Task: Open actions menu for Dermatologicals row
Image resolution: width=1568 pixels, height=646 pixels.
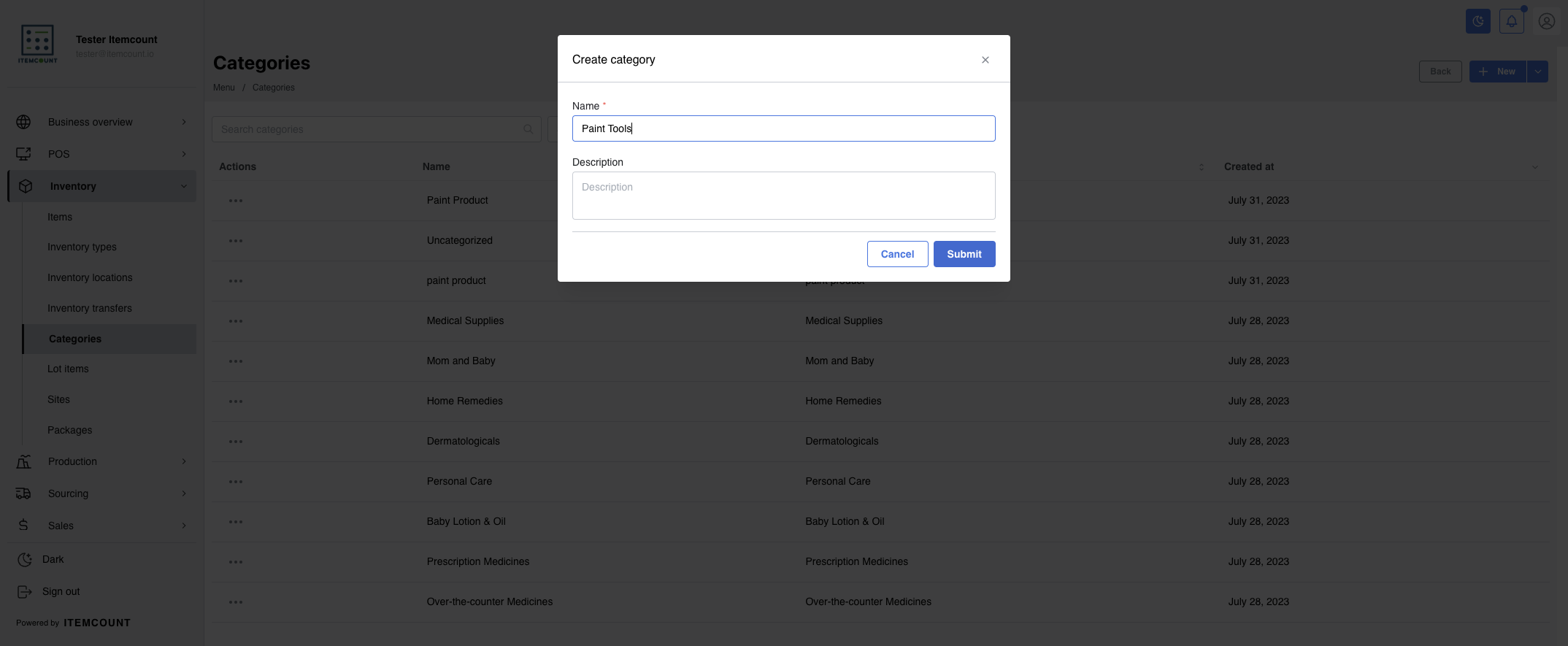Action: coord(236,441)
